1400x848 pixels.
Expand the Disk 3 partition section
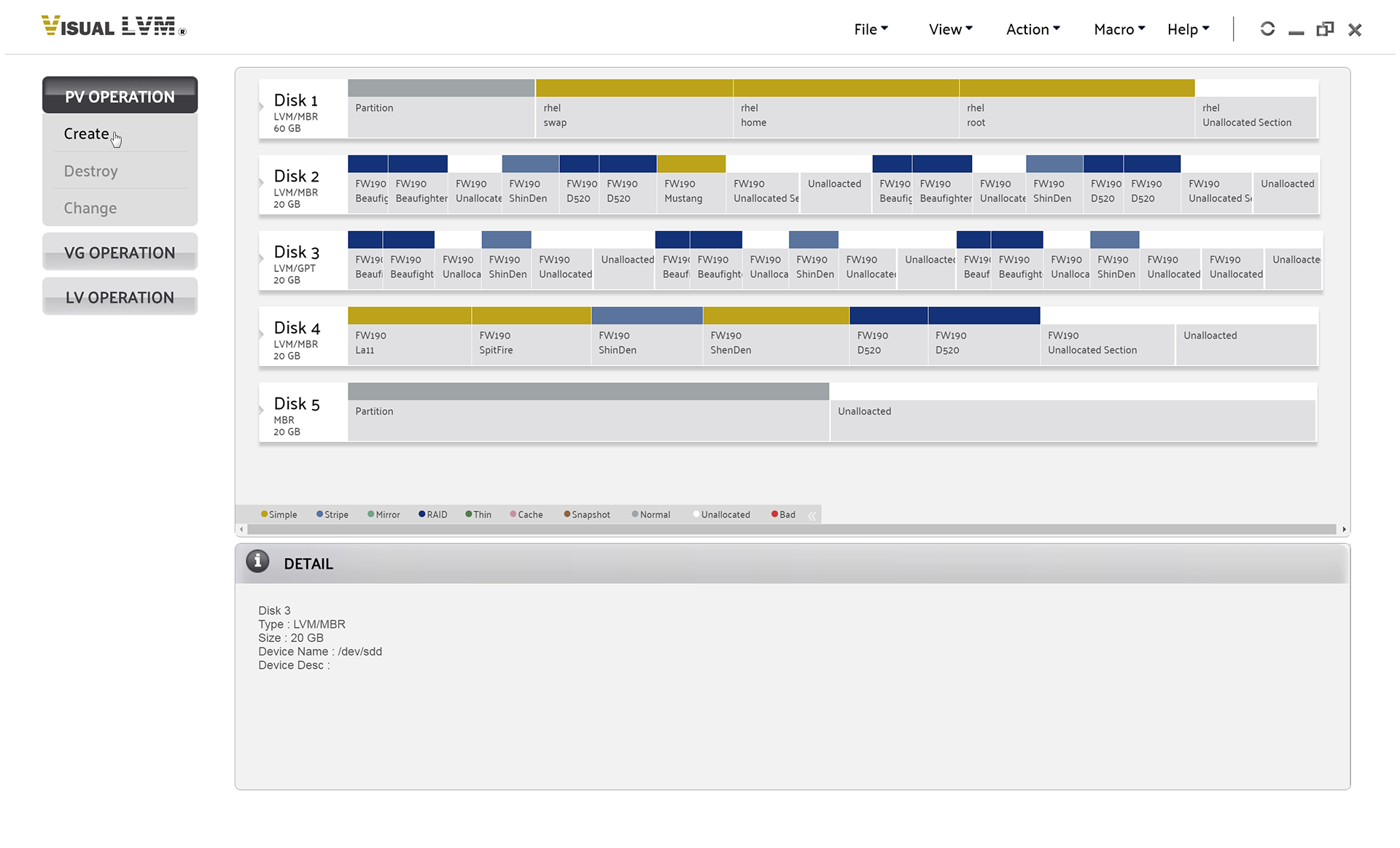click(261, 261)
